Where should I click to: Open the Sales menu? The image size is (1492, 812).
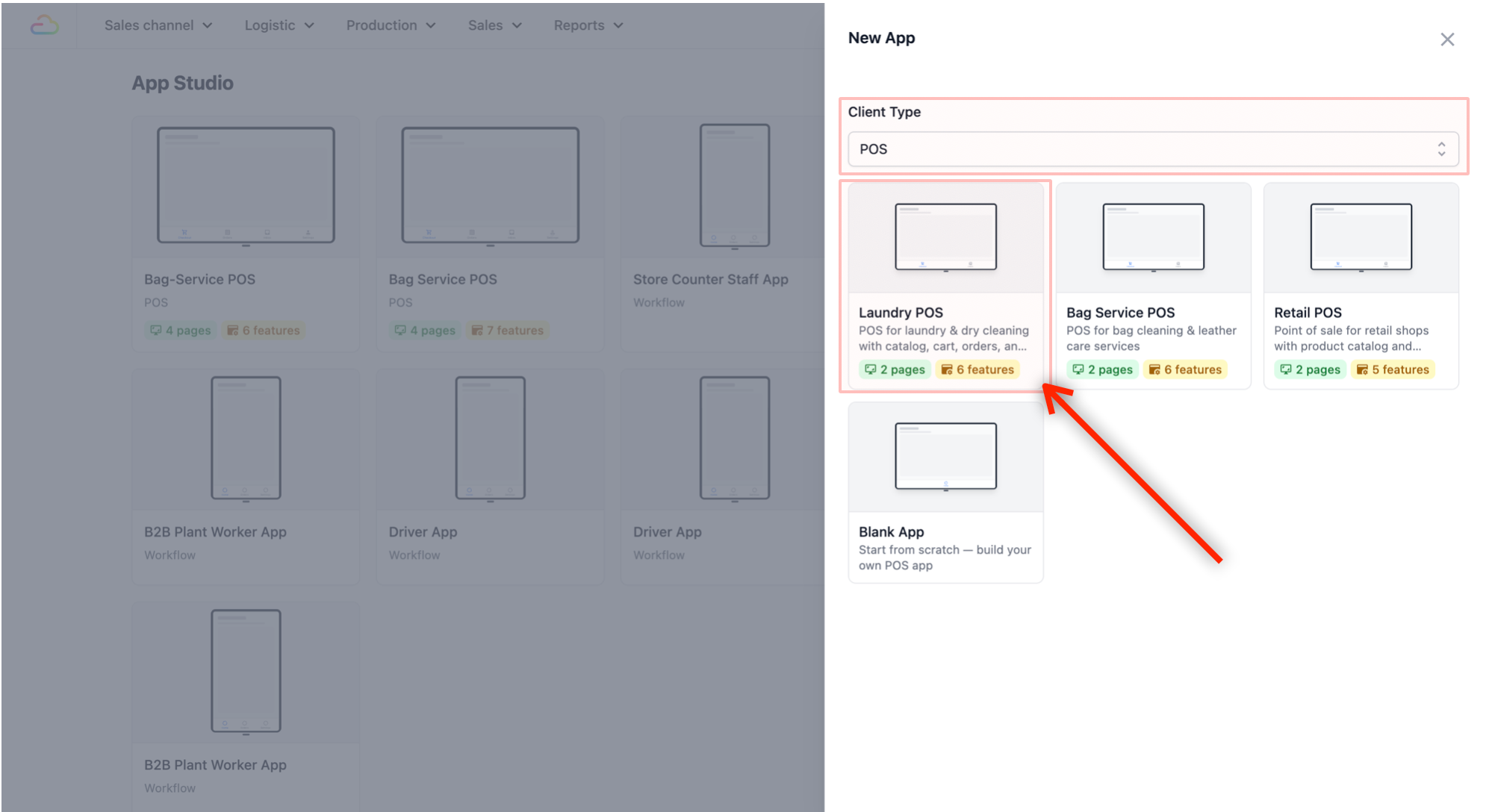[x=494, y=25]
